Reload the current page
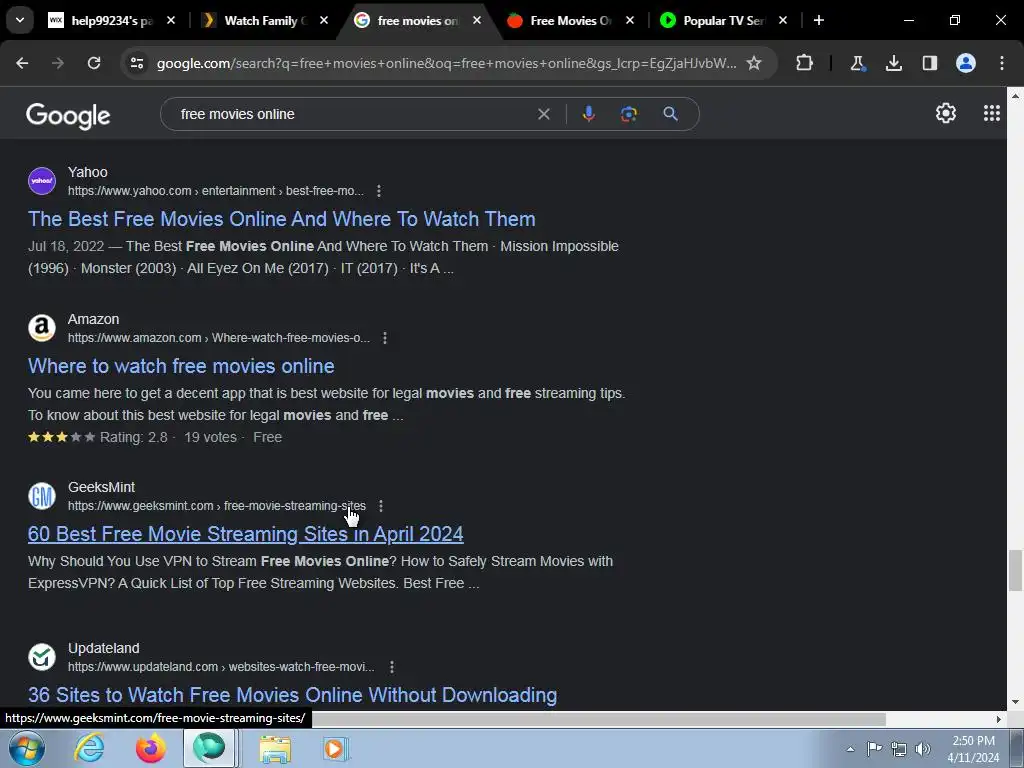This screenshot has height=768, width=1024. click(94, 63)
